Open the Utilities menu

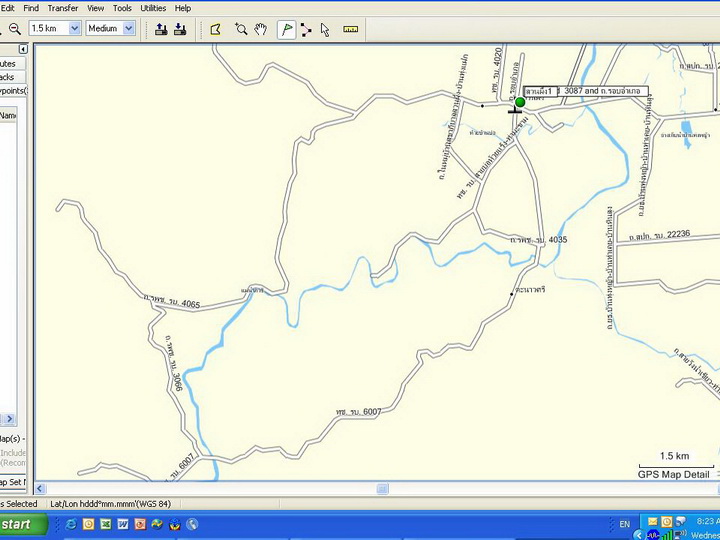pos(153,8)
